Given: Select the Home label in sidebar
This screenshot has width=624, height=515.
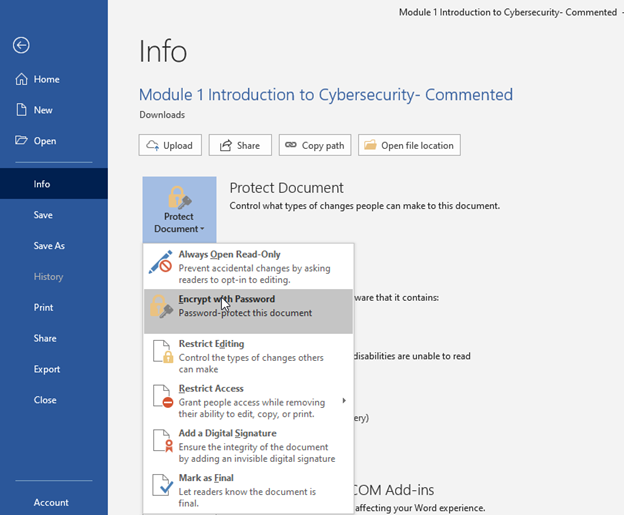Looking at the screenshot, I should coord(47,79).
